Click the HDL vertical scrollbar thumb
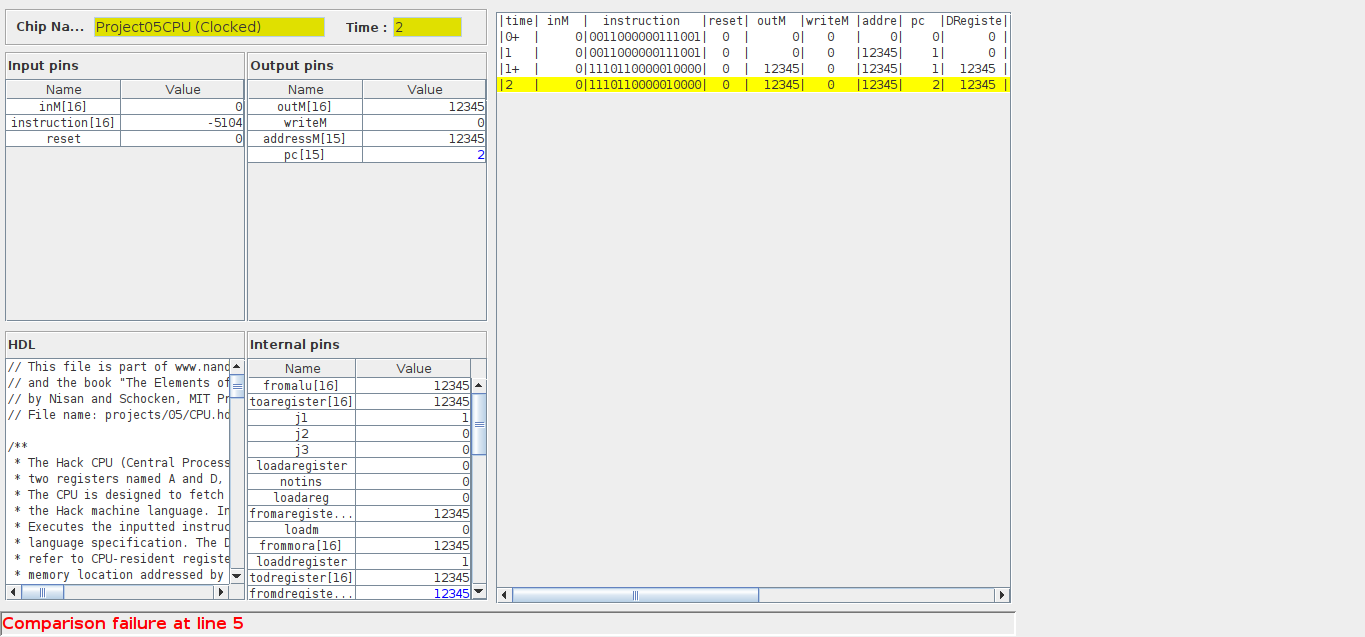Image resolution: width=1365 pixels, height=637 pixels. [237, 386]
